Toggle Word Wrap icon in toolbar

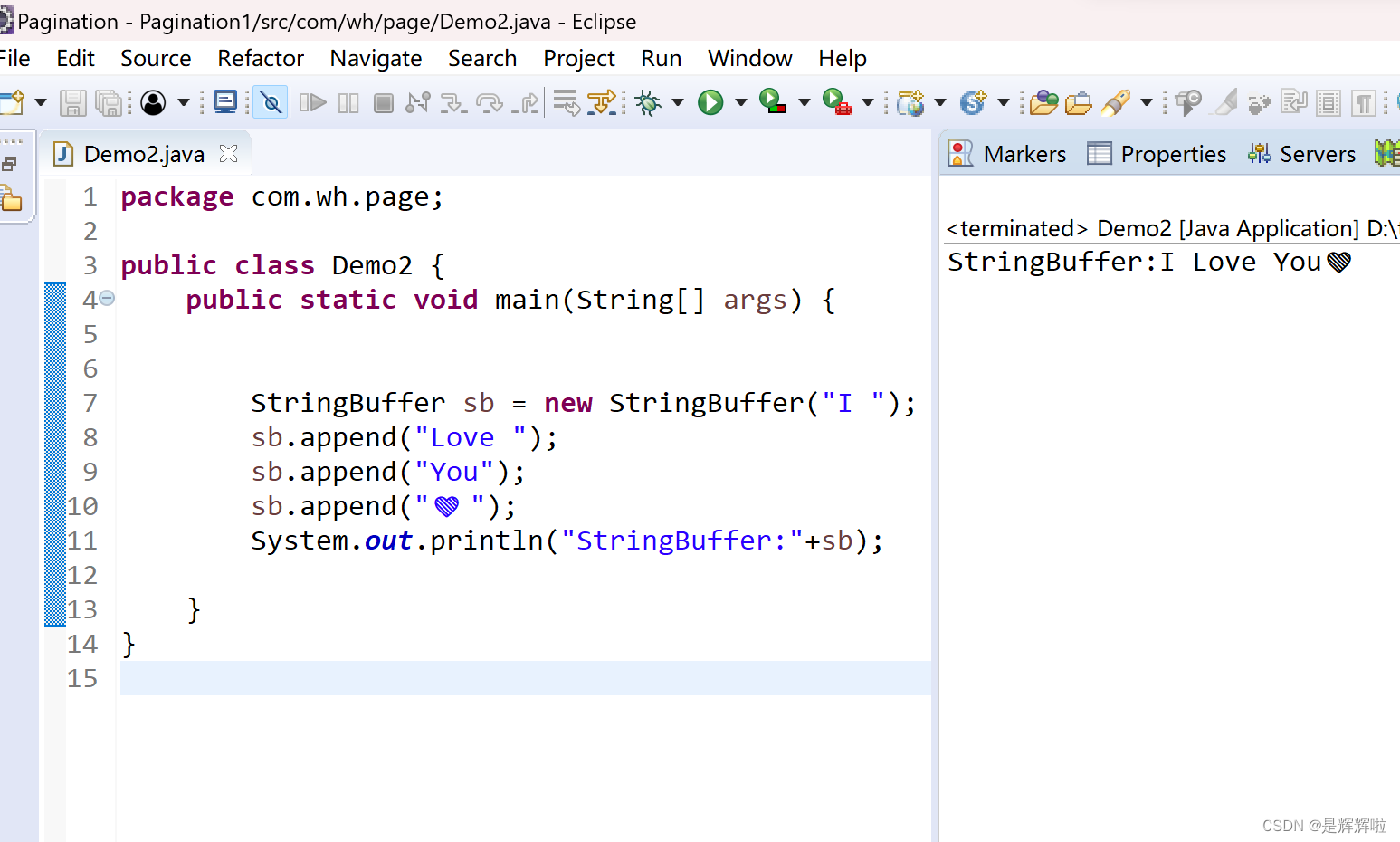1294,102
